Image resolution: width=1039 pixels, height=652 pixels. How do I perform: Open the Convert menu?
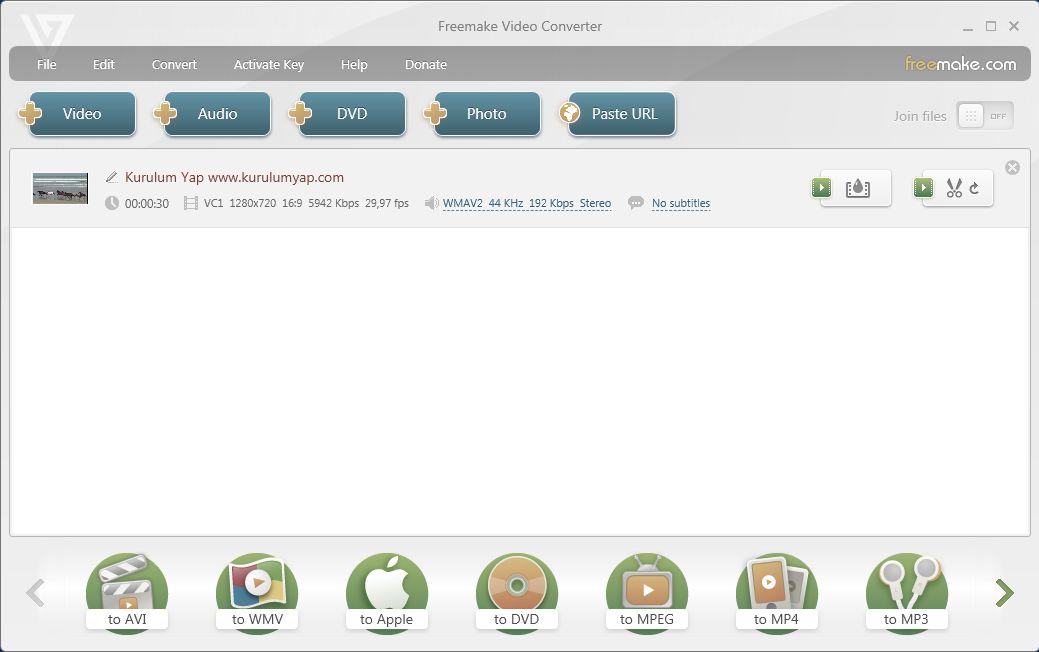tap(174, 64)
